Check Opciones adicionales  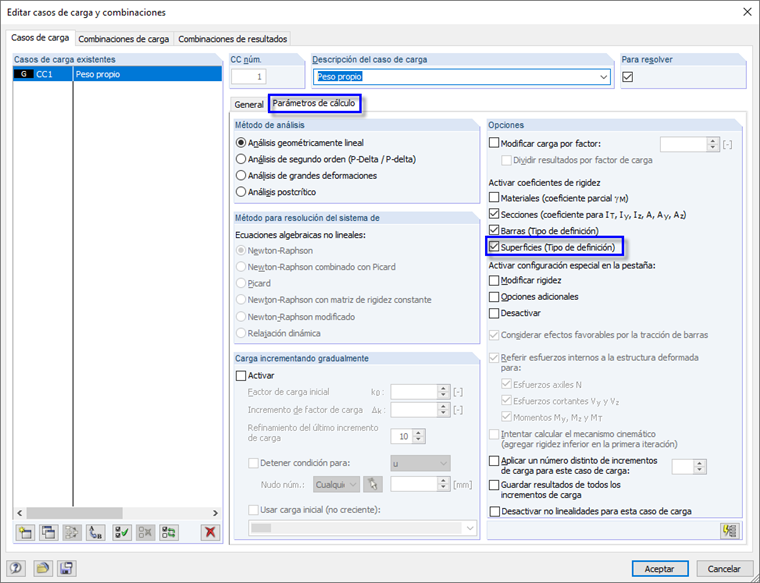(494, 297)
